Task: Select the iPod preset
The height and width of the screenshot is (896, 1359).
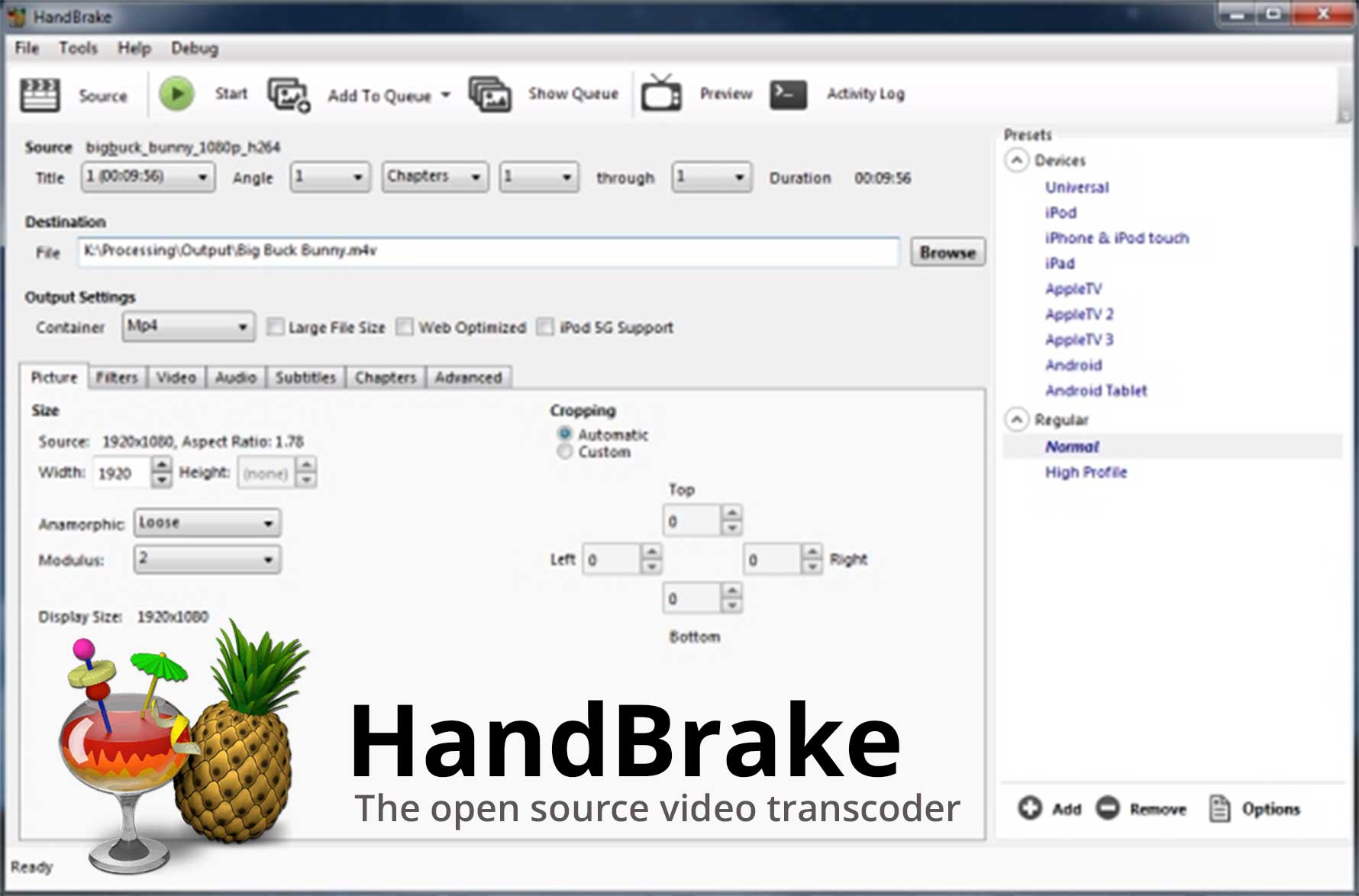Action: click(1060, 212)
